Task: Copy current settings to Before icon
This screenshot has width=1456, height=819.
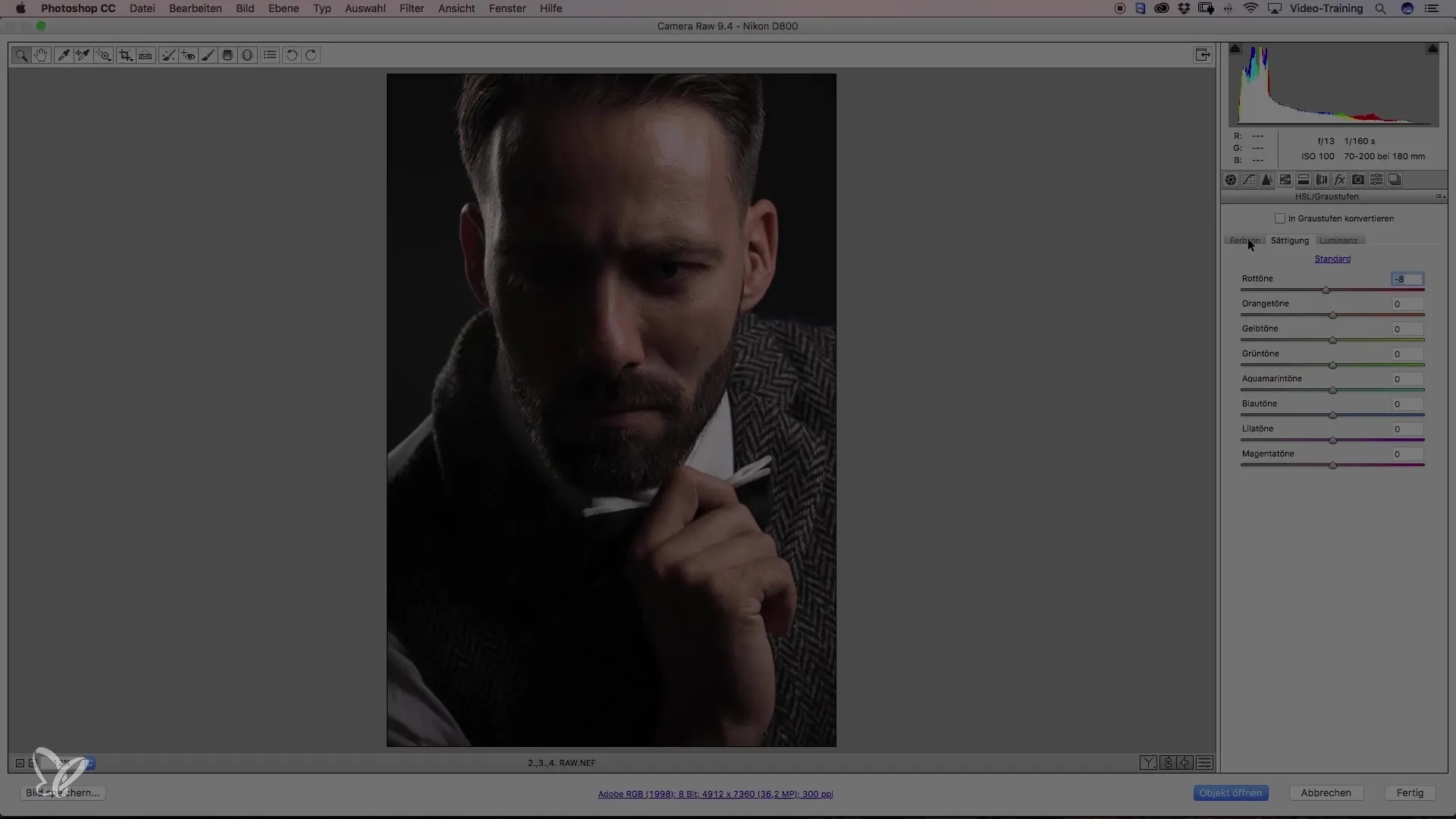Action: click(1185, 763)
